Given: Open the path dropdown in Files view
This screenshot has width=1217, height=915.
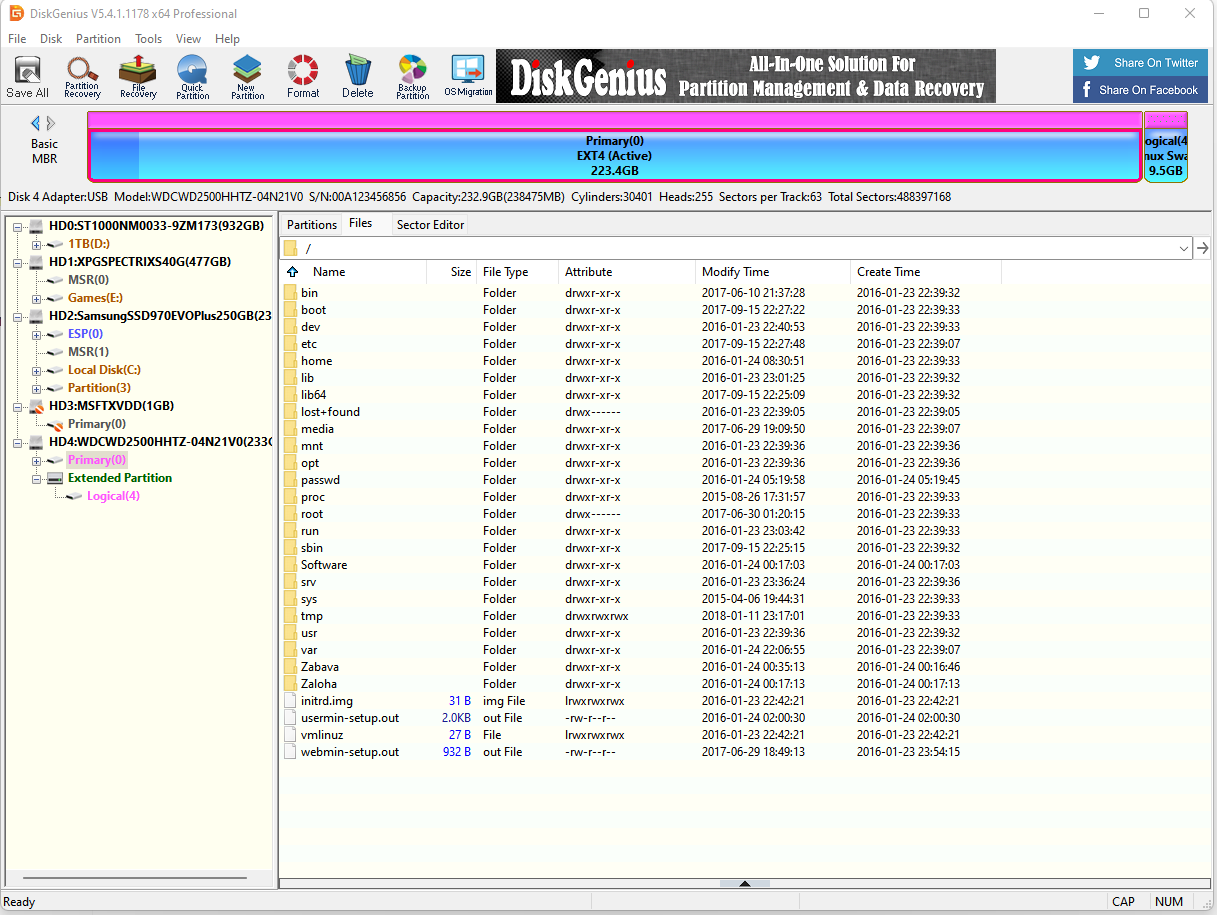Looking at the screenshot, I should pyautogui.click(x=1184, y=248).
